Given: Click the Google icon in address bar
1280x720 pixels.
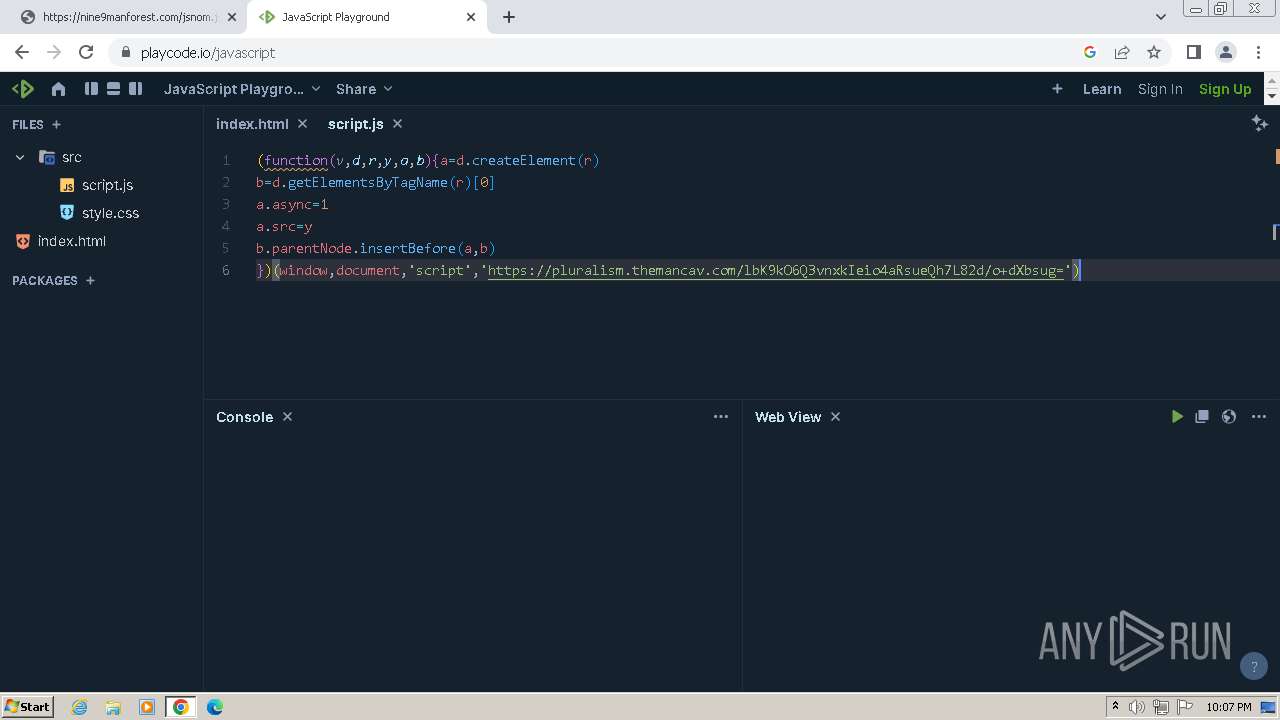Looking at the screenshot, I should point(1090,52).
